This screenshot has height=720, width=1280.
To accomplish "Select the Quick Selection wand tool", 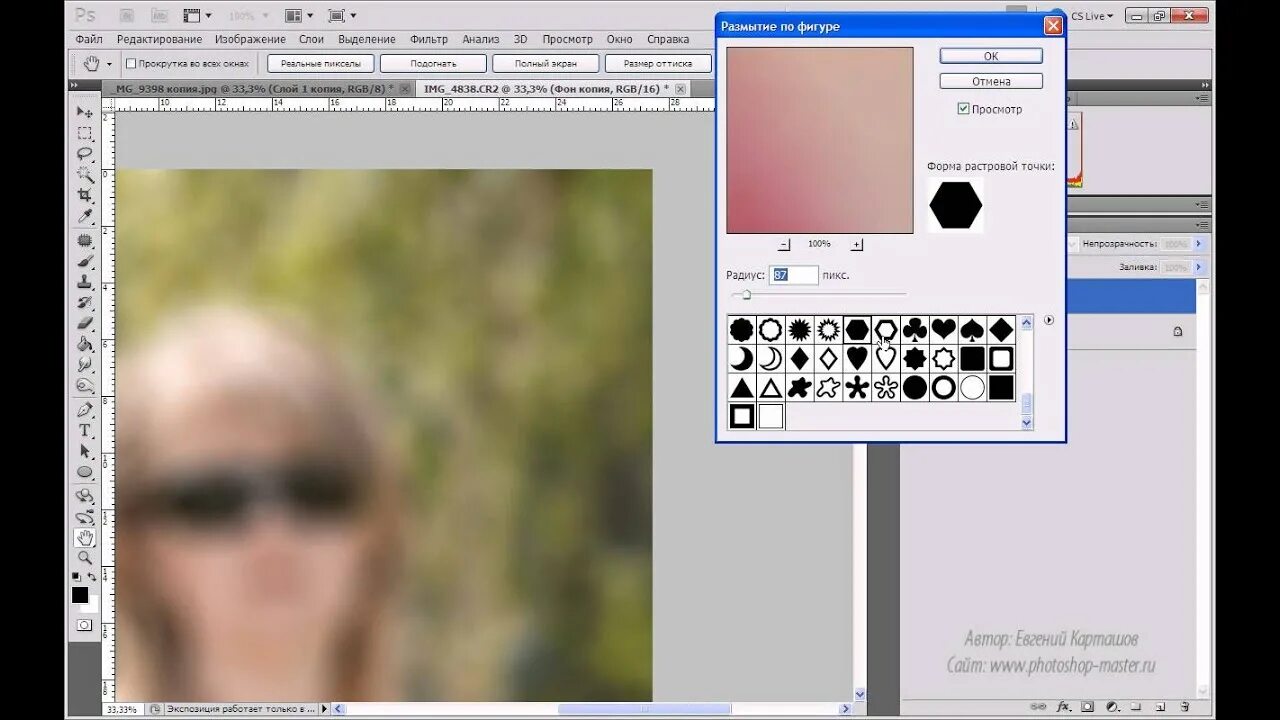I will 84,174.
